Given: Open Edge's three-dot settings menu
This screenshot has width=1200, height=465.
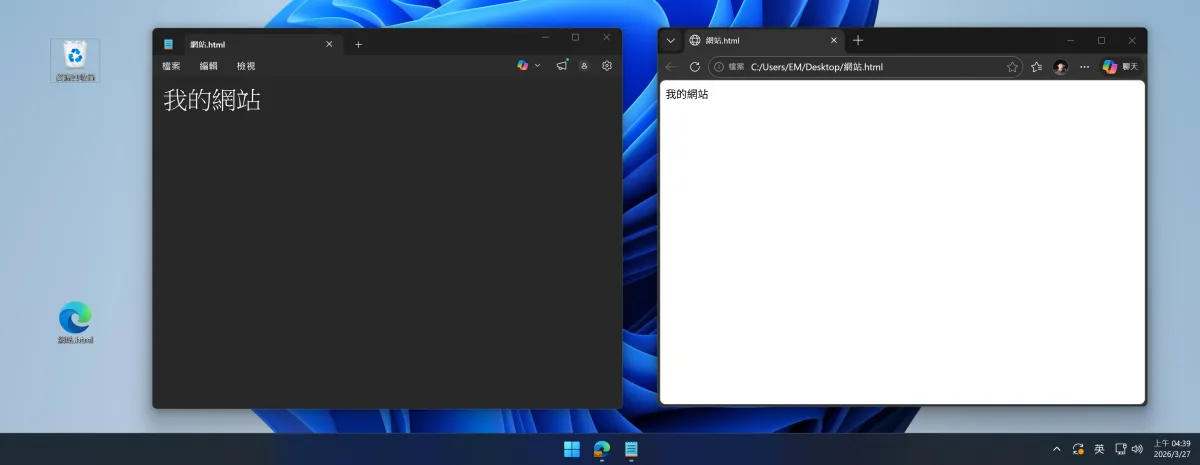Looking at the screenshot, I should [x=1084, y=67].
